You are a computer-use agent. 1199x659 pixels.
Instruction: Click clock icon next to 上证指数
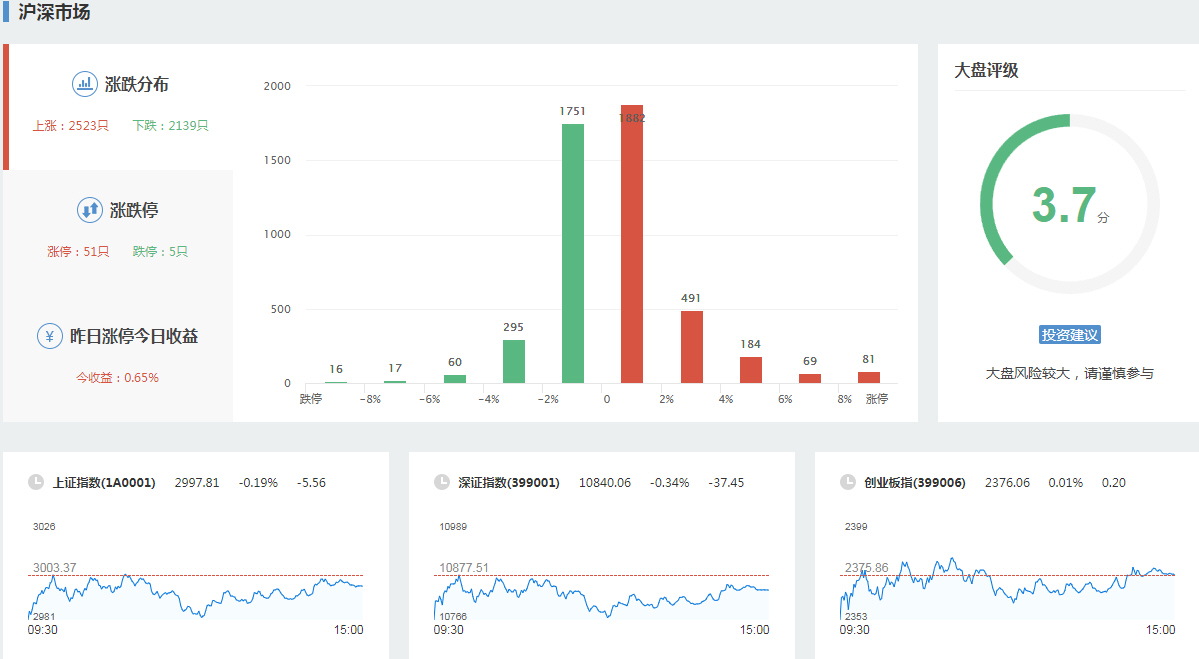[36, 482]
